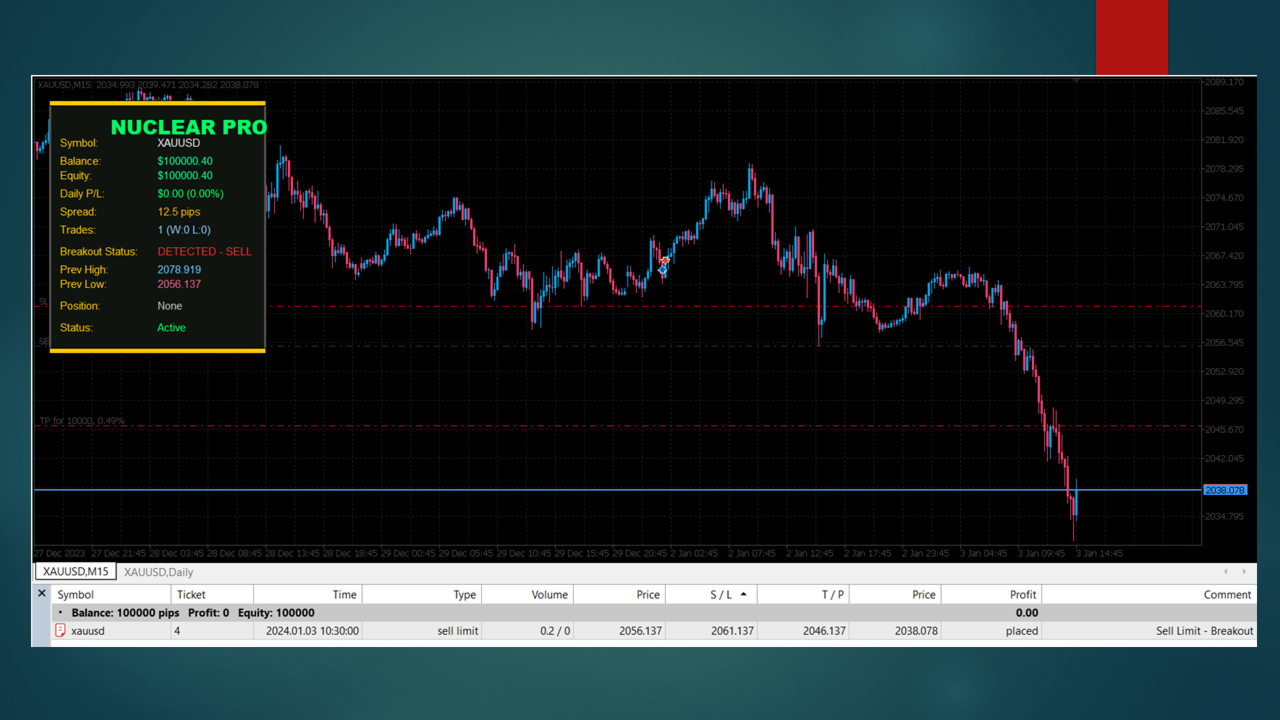The width and height of the screenshot is (1280, 720).
Task: Click the left chart-tab scroll arrow
Action: 1227,572
